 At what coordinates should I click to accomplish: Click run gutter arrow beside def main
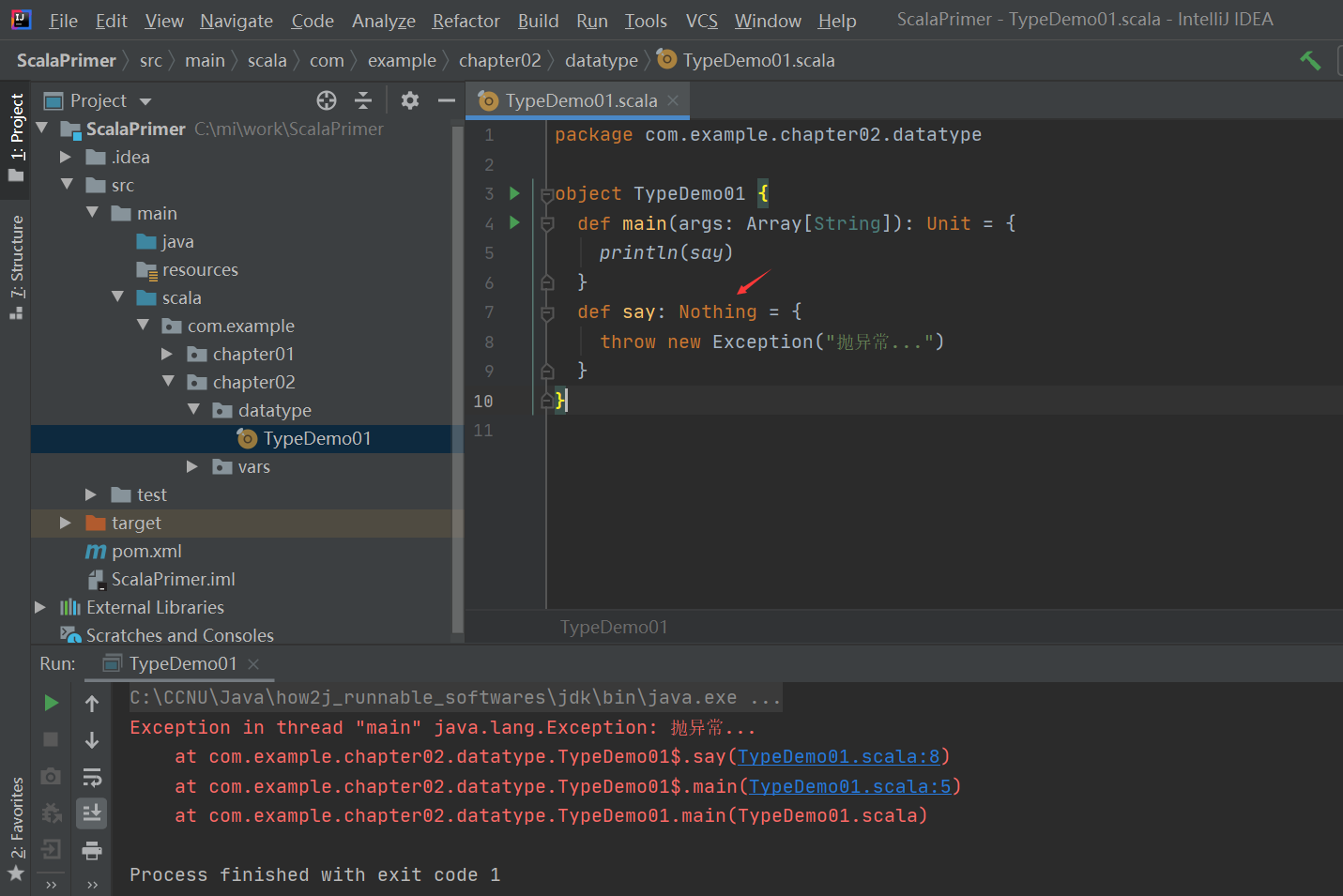(x=514, y=223)
